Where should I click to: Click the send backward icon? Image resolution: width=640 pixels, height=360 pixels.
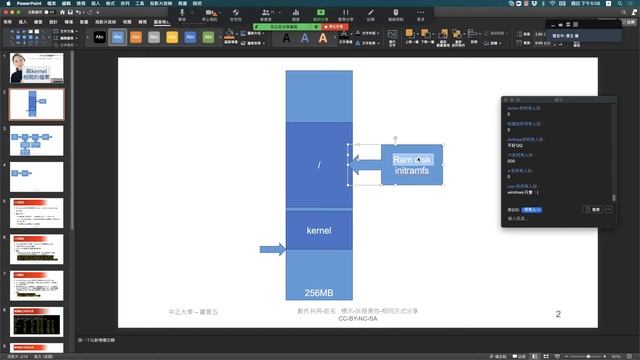(425, 34)
